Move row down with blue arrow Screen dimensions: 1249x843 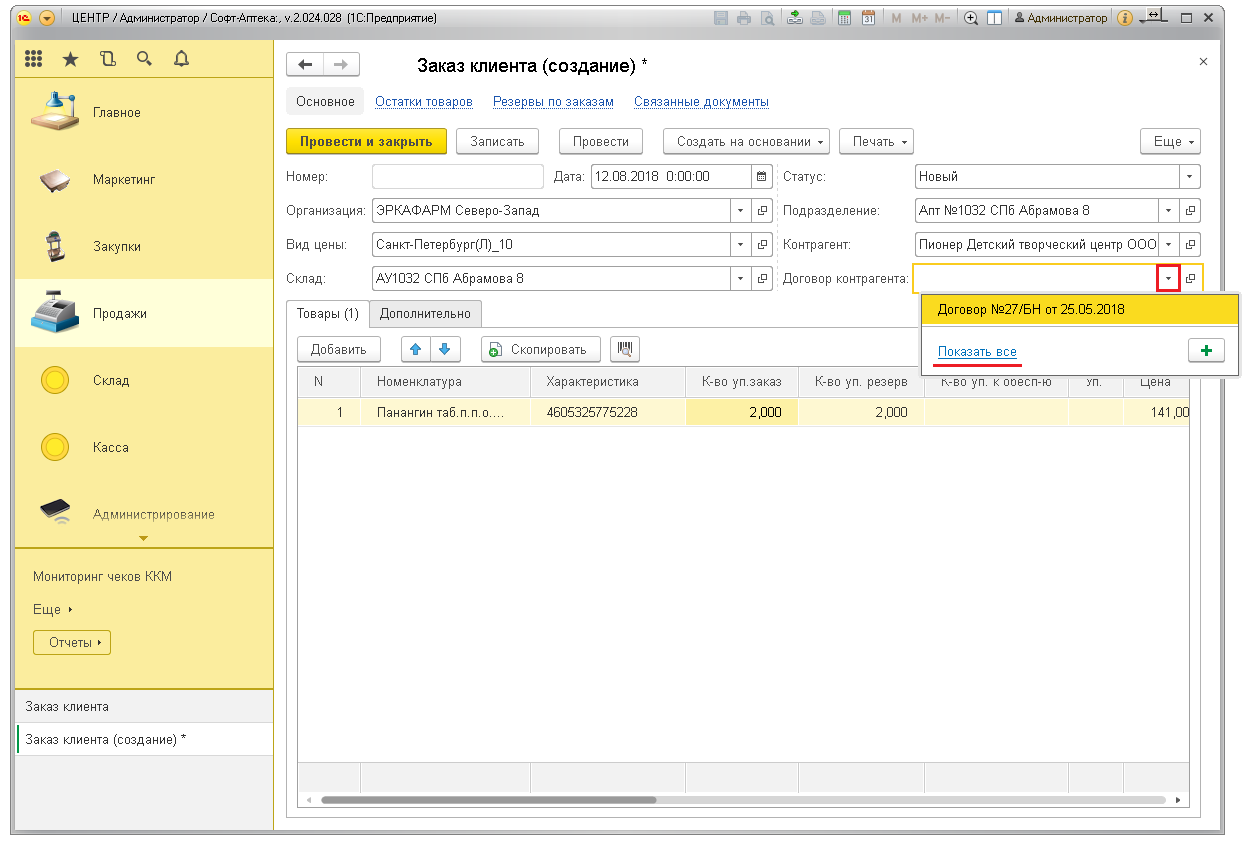point(444,349)
